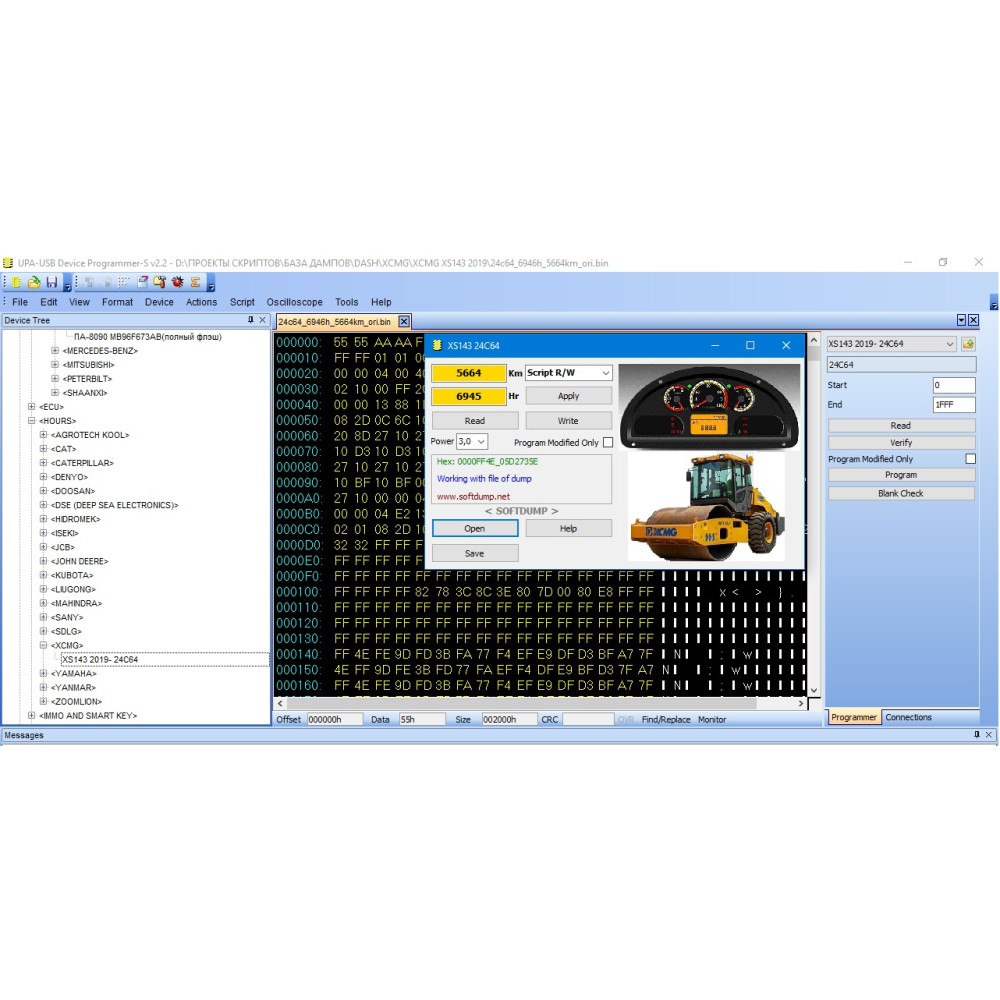Pin the Device Tree panel
The height and width of the screenshot is (1000, 1000).
click(251, 320)
